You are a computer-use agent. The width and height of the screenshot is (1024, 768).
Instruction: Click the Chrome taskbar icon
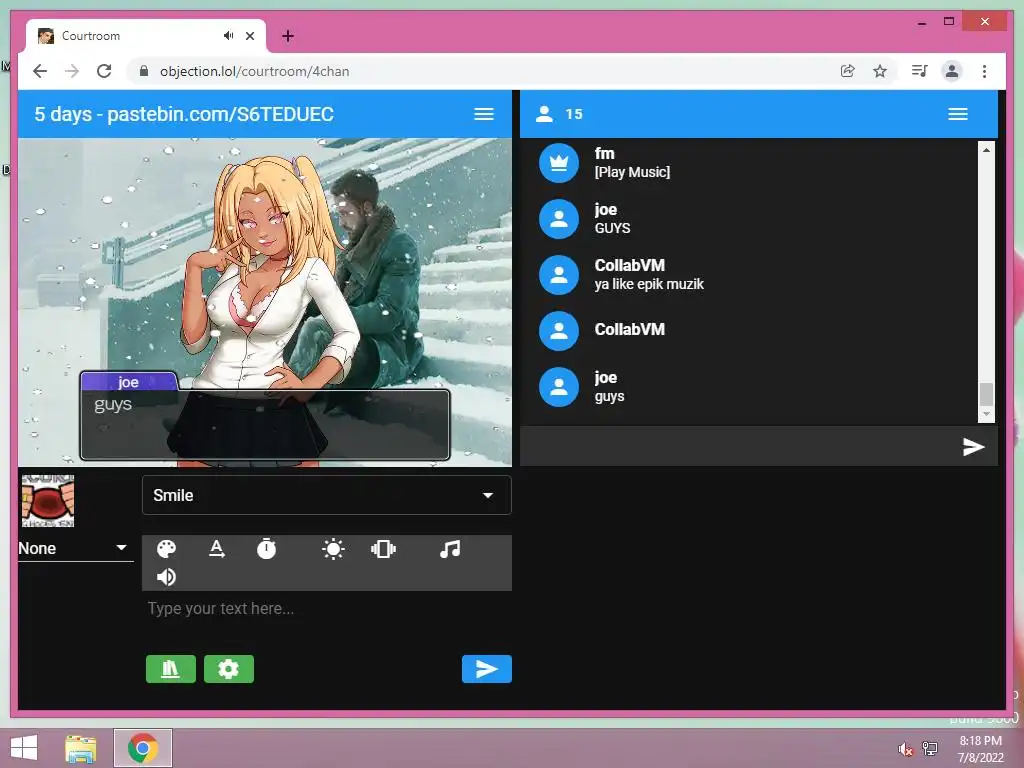[x=143, y=748]
